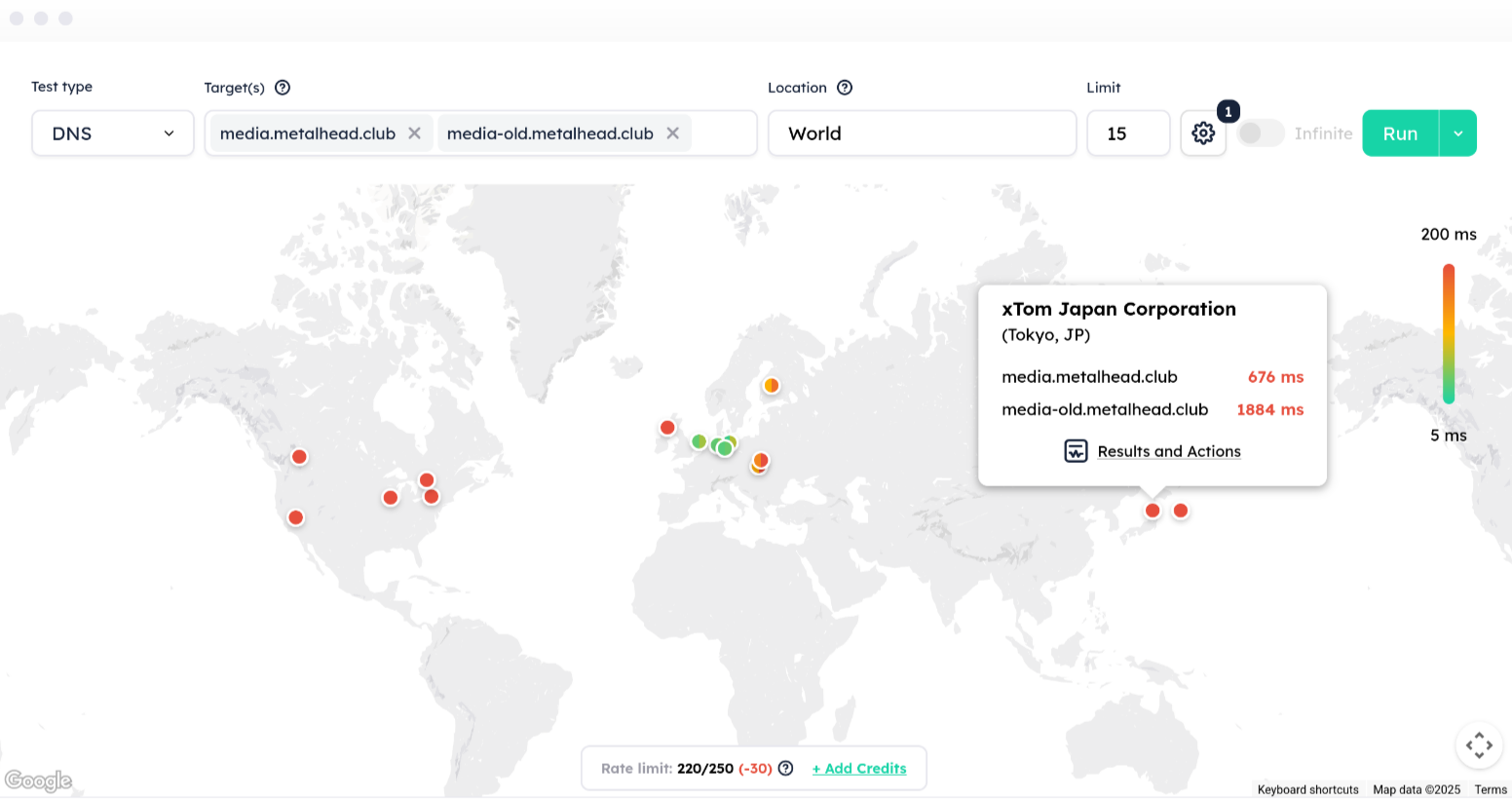1512x801 pixels.
Task: Click the map pan control icon
Action: [1479, 744]
